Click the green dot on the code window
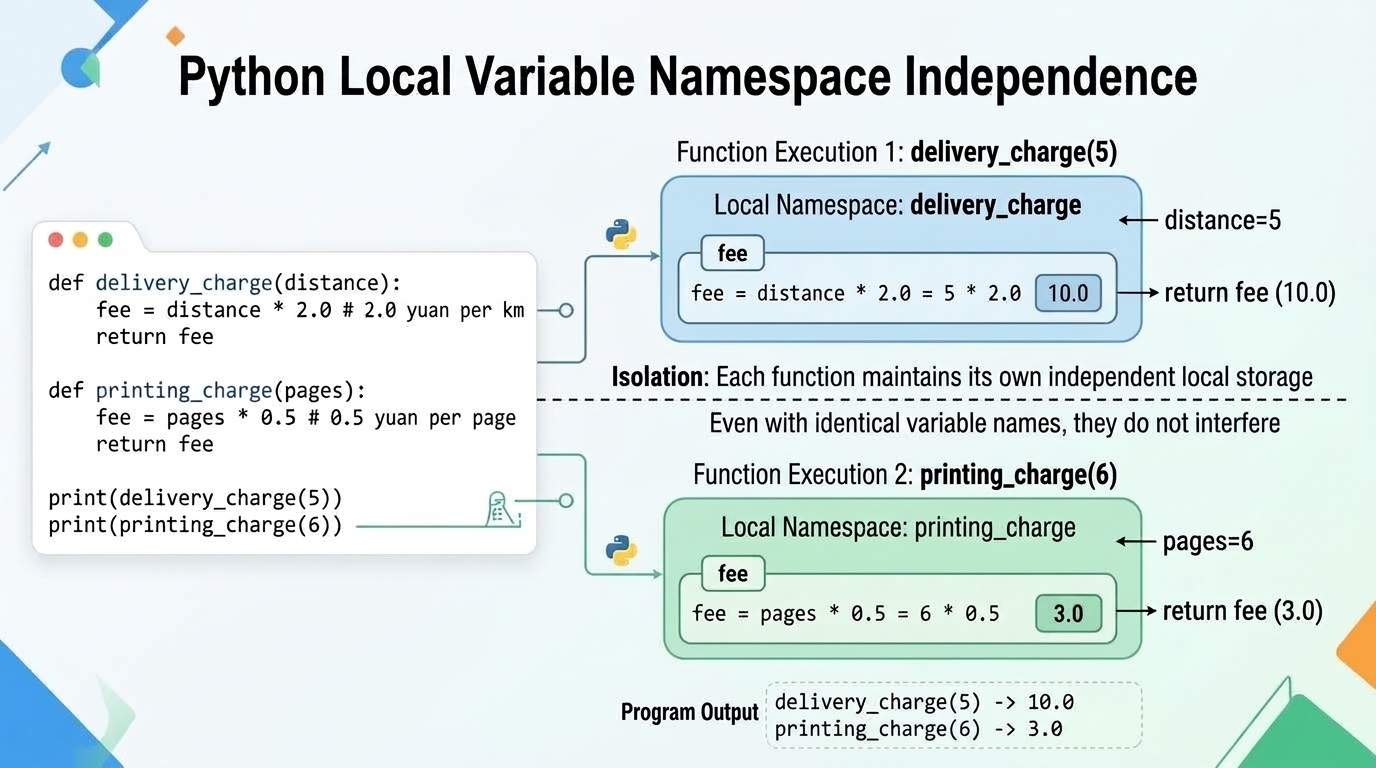1376x768 pixels. [105, 240]
